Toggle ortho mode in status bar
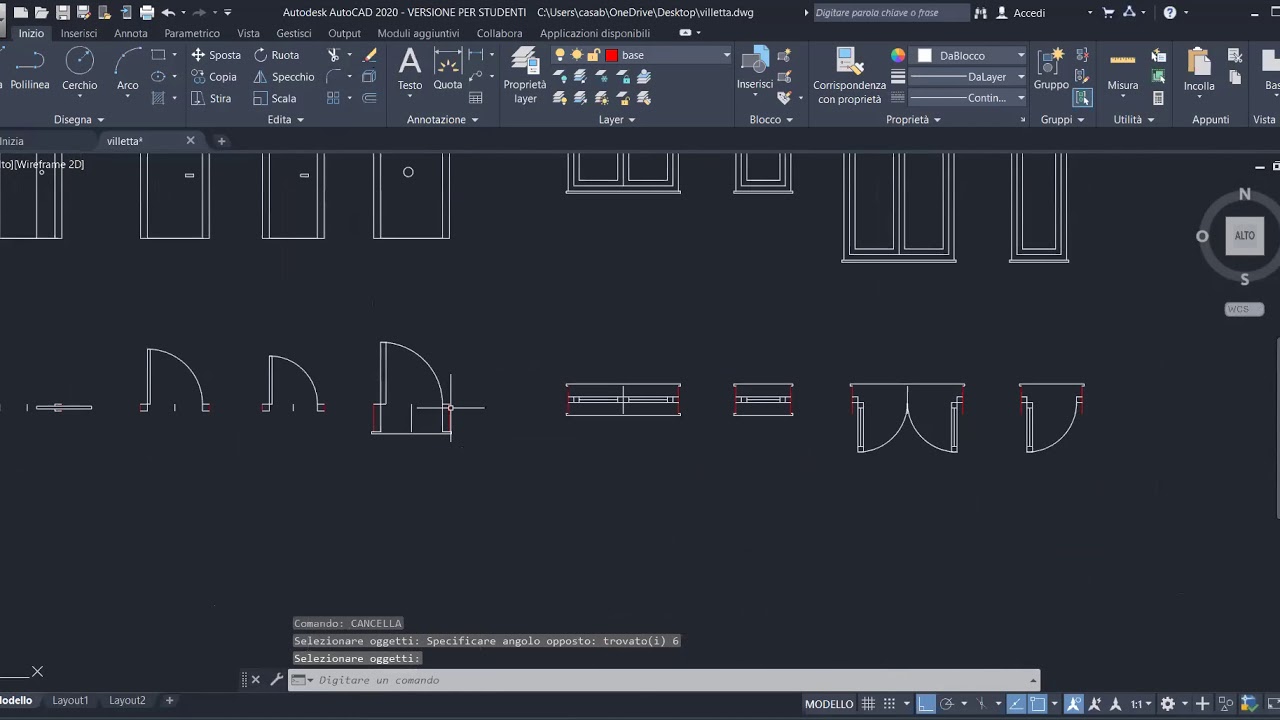 (926, 704)
